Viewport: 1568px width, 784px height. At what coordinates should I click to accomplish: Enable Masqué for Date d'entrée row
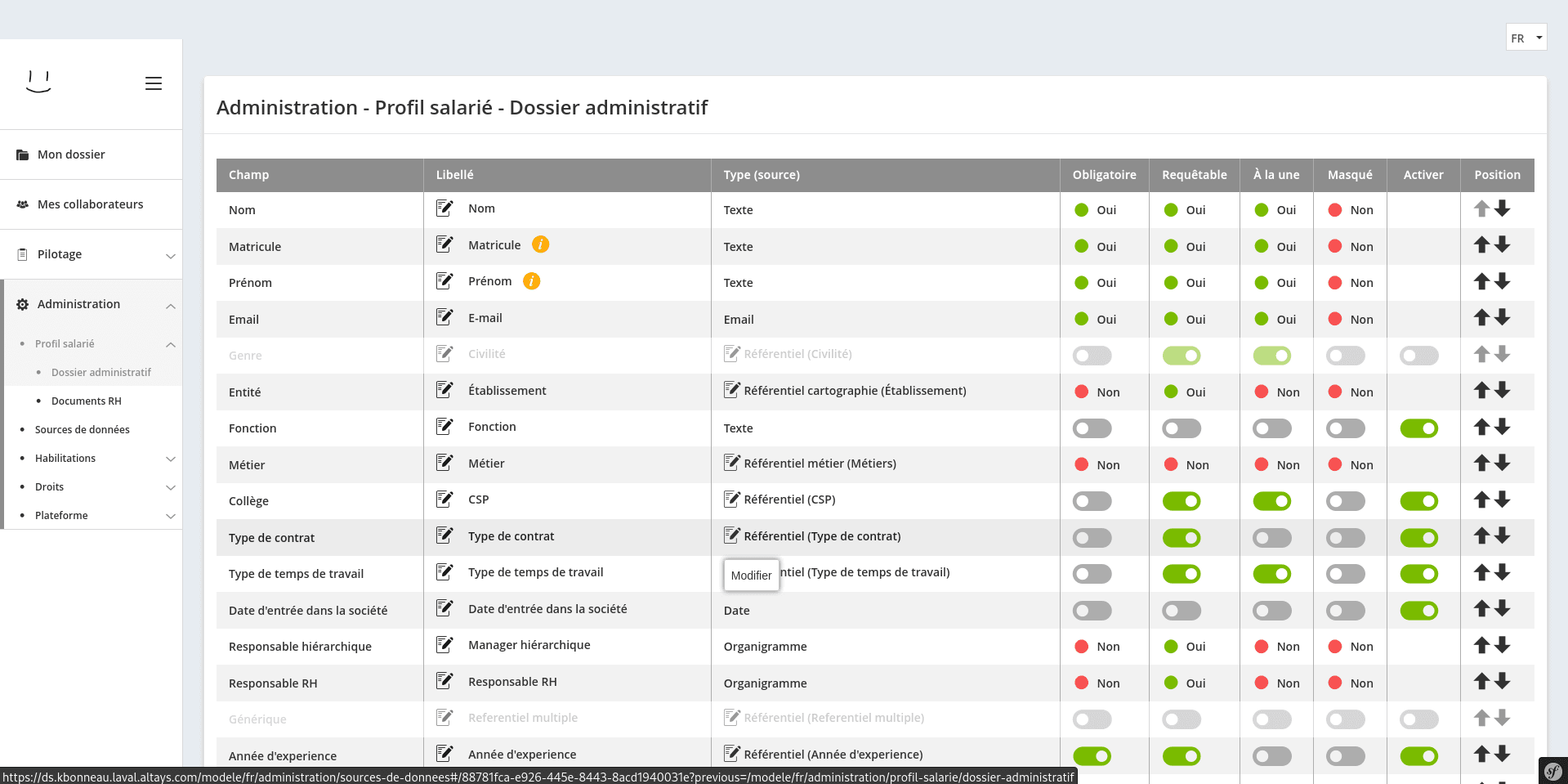coord(1346,611)
